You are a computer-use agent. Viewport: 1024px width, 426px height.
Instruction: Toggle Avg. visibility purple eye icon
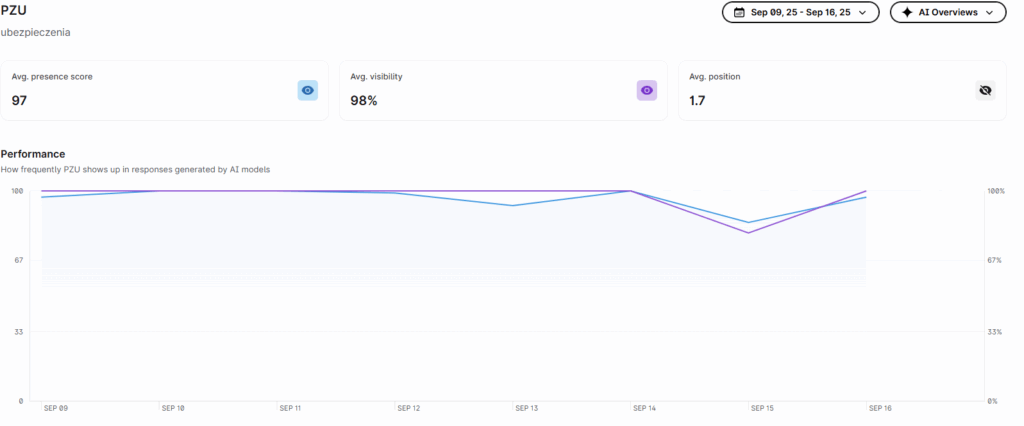point(647,90)
